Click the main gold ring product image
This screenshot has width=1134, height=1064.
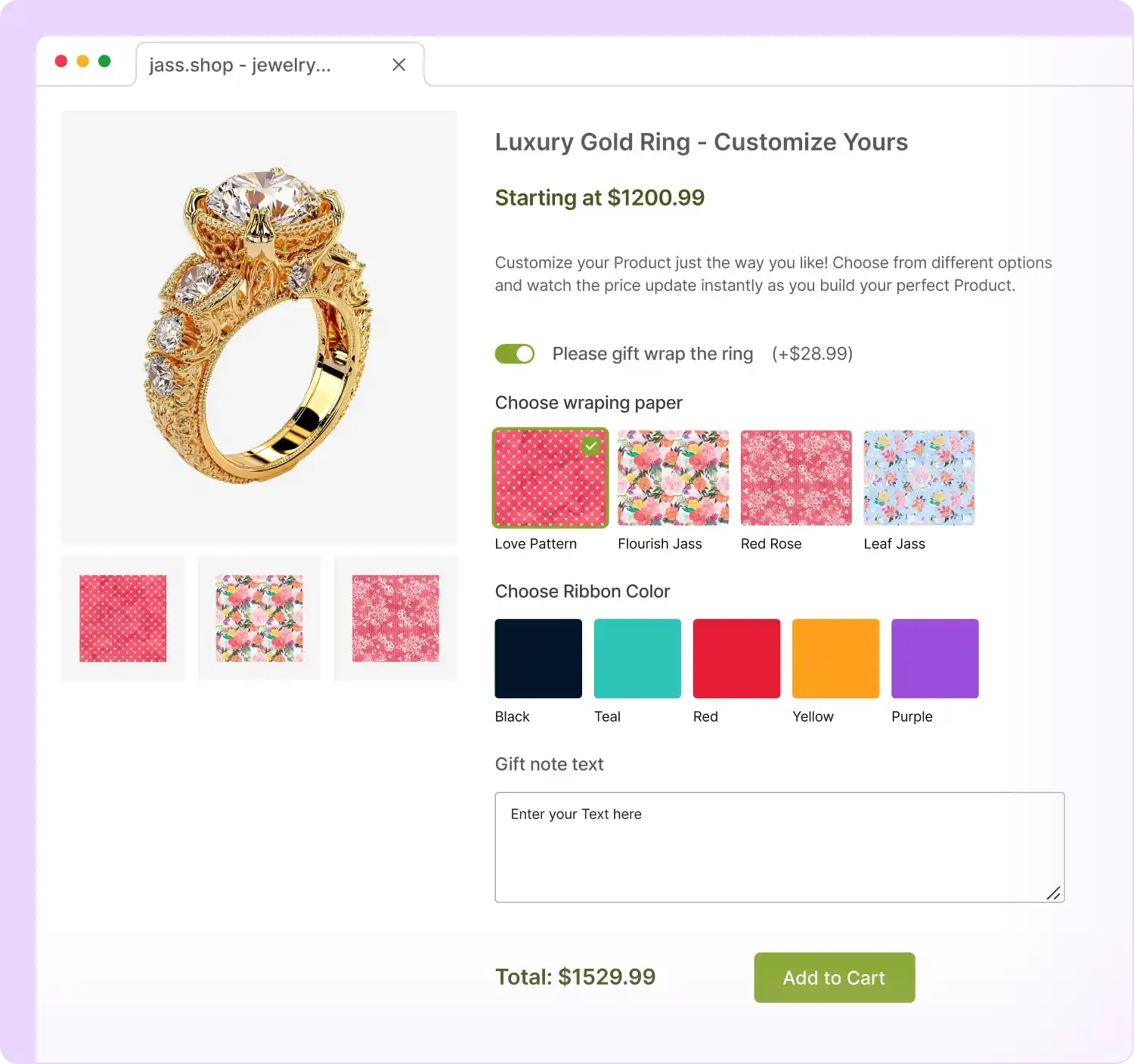point(259,326)
